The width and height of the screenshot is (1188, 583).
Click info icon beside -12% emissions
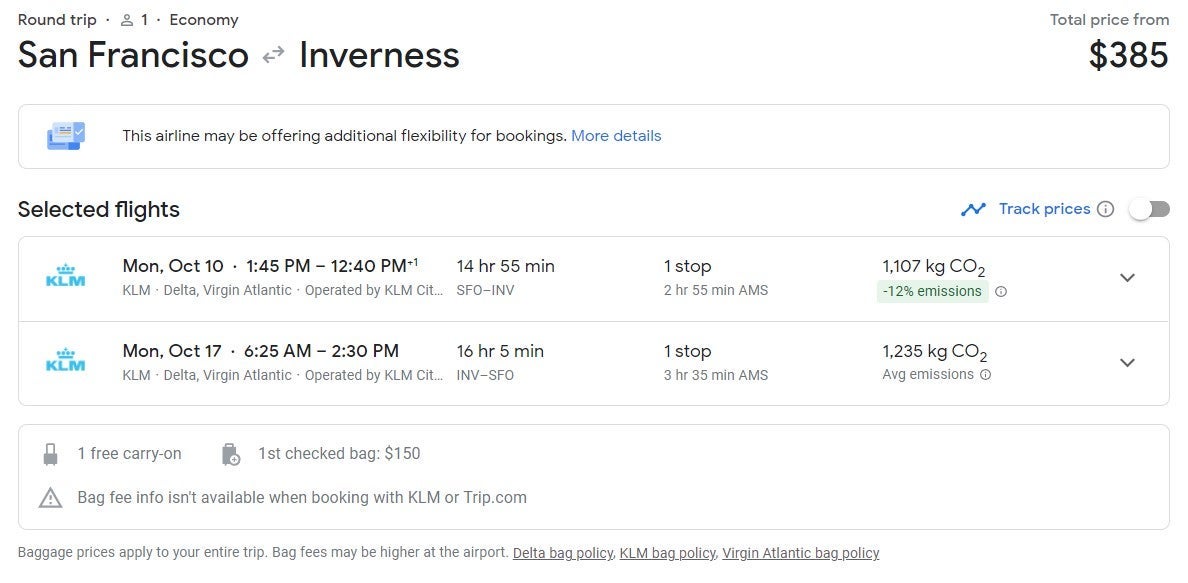pos(1001,292)
